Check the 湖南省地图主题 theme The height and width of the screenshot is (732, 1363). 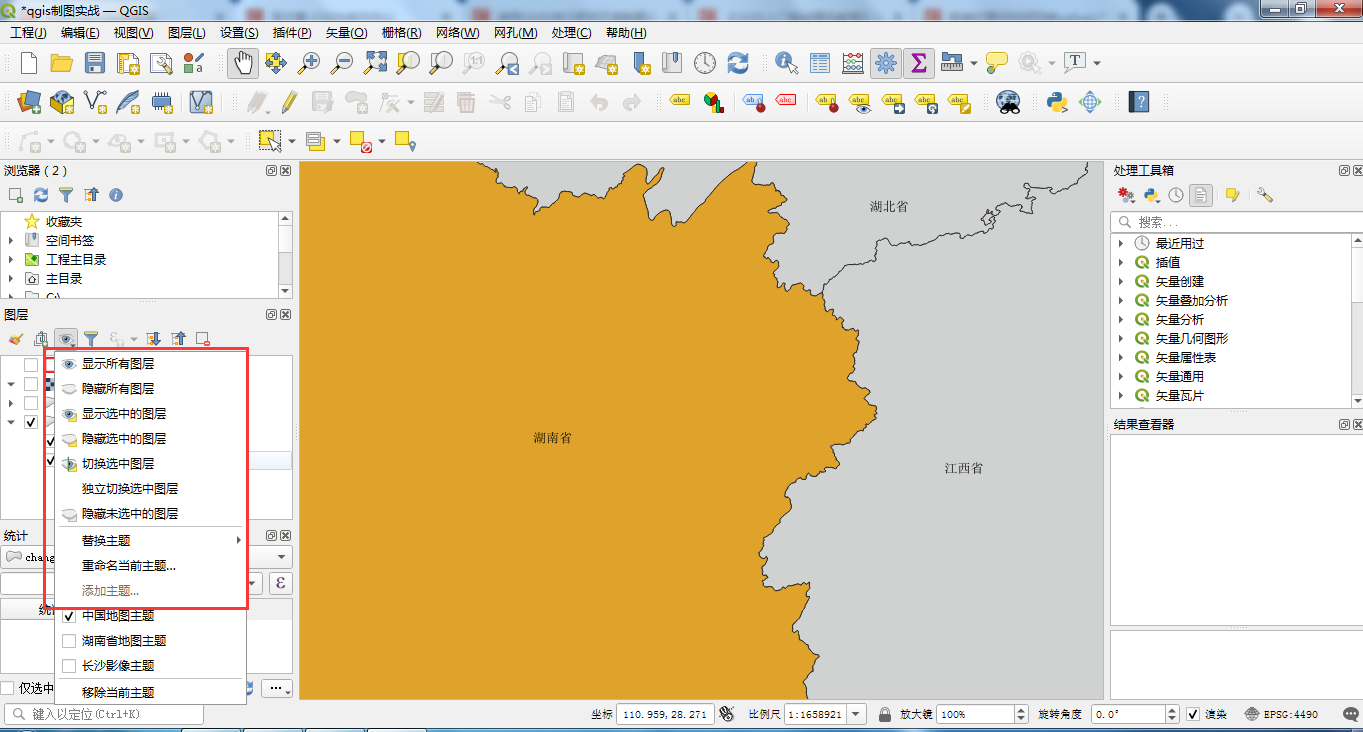69,640
